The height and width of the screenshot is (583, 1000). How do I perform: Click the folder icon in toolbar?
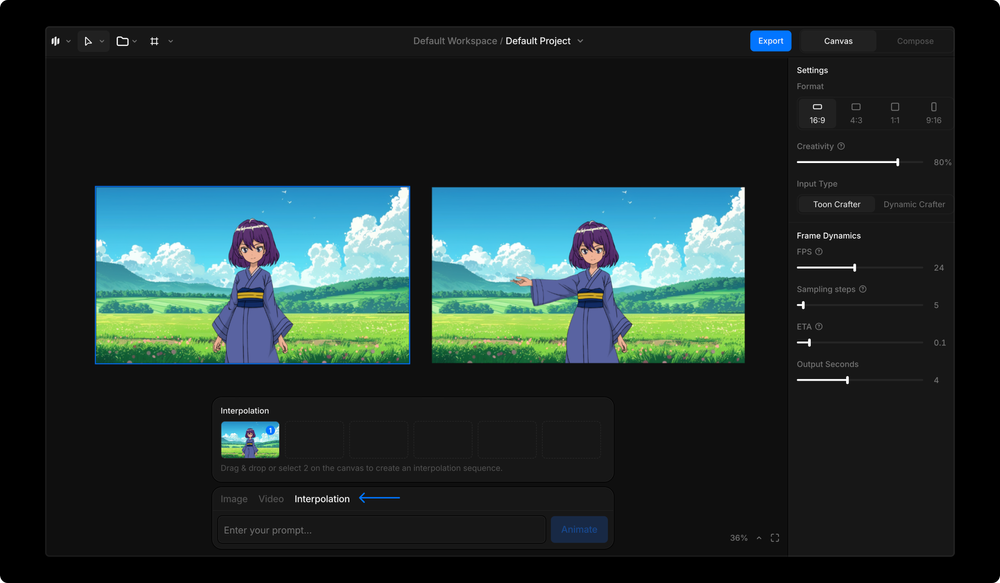(122, 41)
